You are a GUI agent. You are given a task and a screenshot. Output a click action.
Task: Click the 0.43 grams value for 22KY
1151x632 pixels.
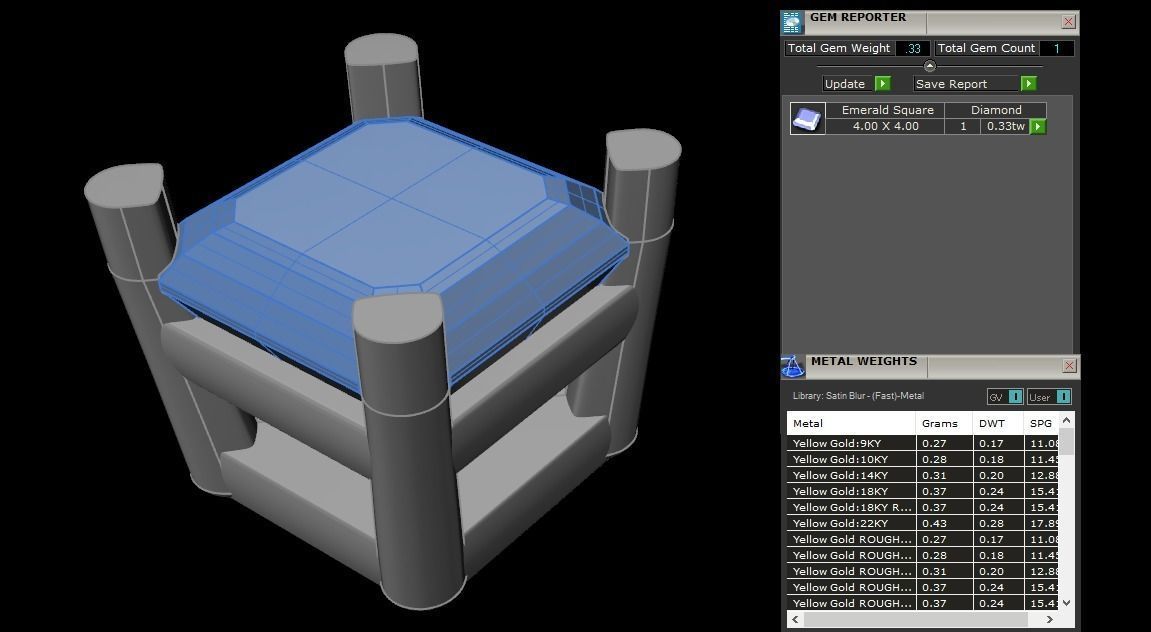934,523
